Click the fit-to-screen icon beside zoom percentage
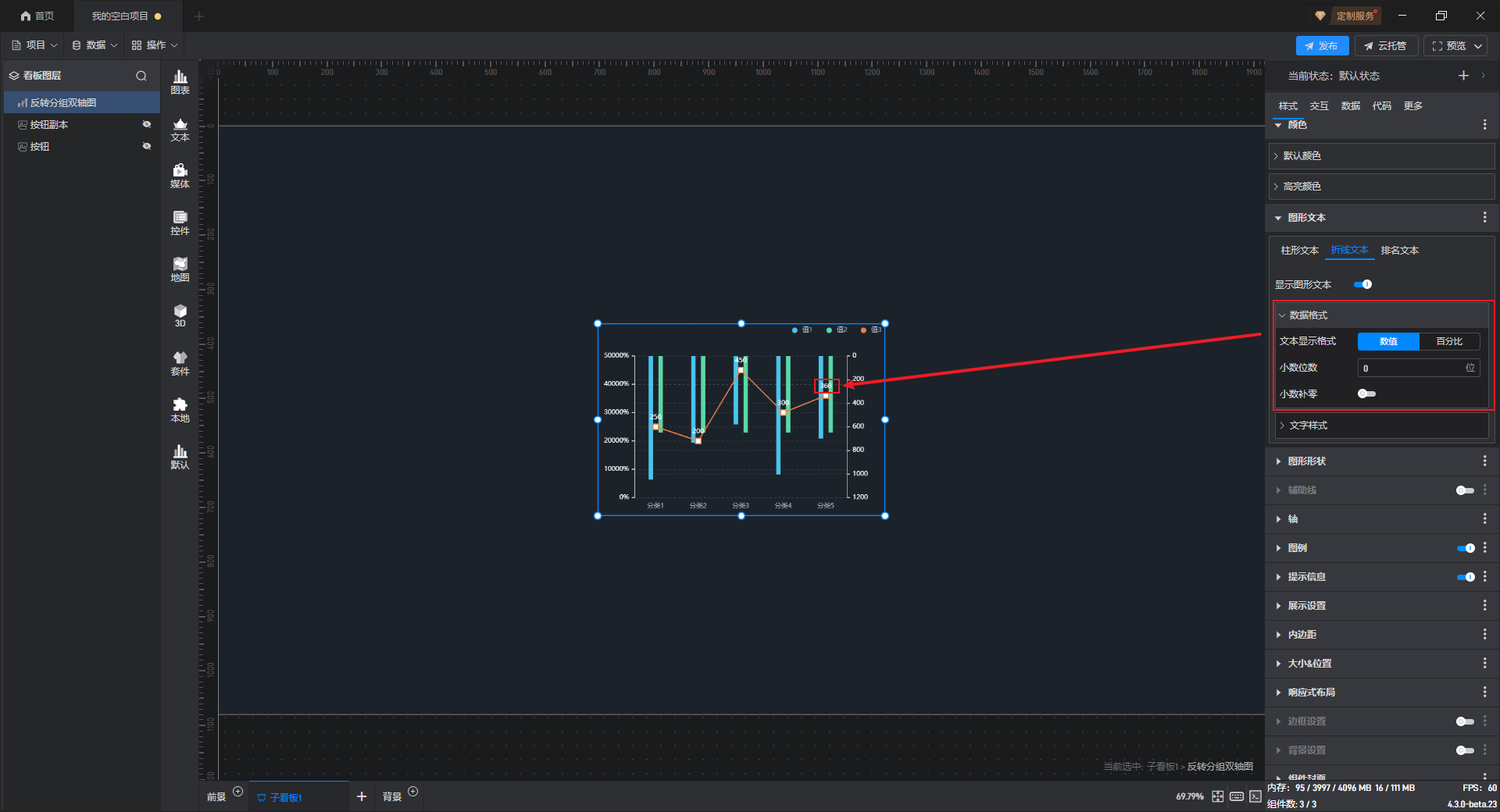This screenshot has height=812, width=1500. pos(1218,796)
